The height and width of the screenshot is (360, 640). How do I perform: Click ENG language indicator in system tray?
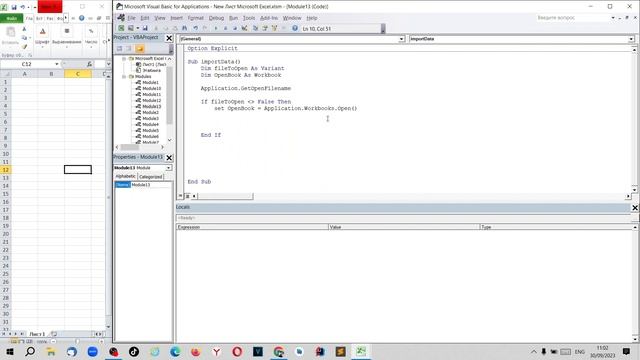pos(580,351)
